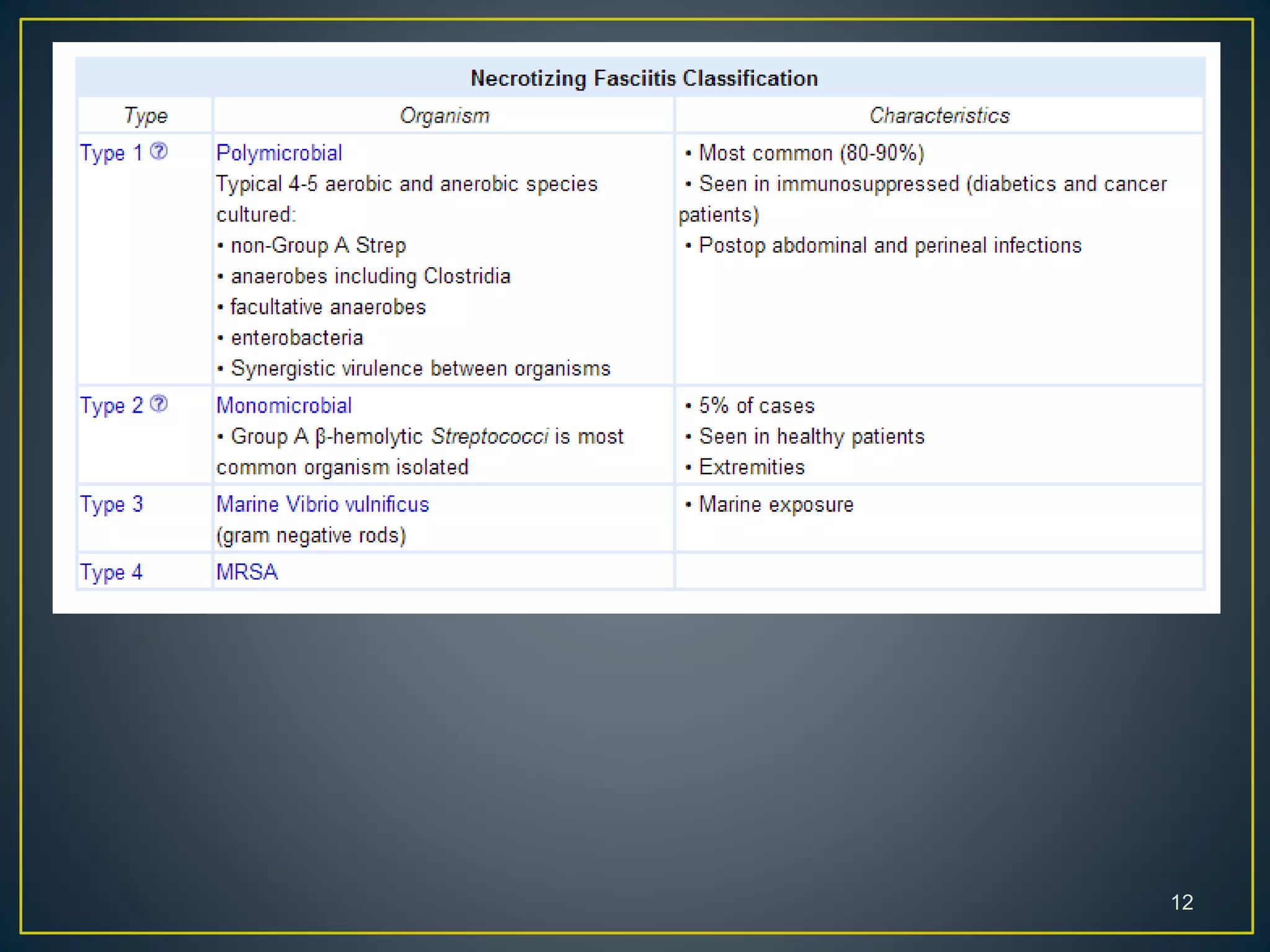Click the 'Marine exposure' bullet text
The height and width of the screenshot is (952, 1270).
(776, 505)
